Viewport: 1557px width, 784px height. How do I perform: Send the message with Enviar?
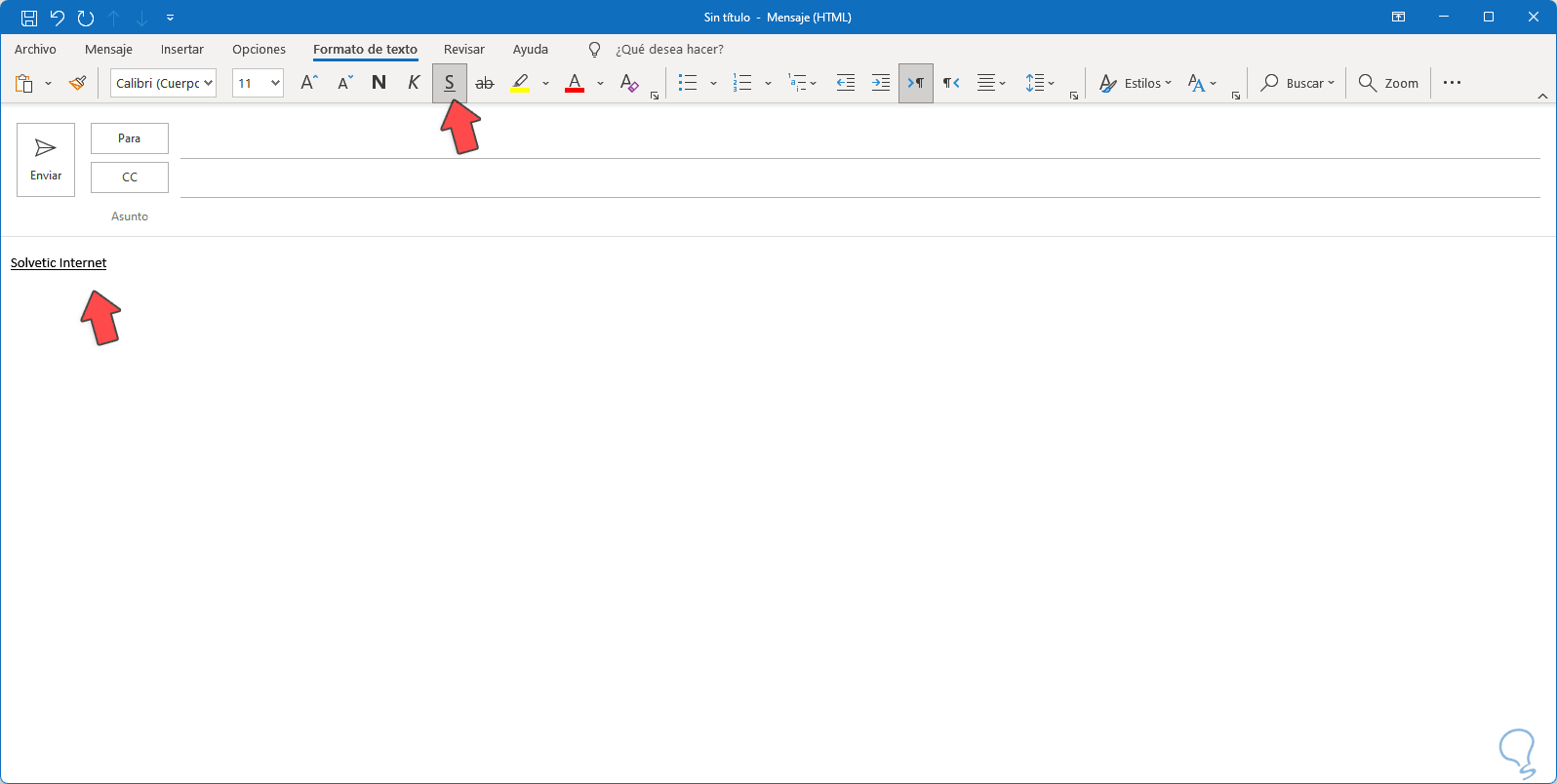[x=46, y=160]
